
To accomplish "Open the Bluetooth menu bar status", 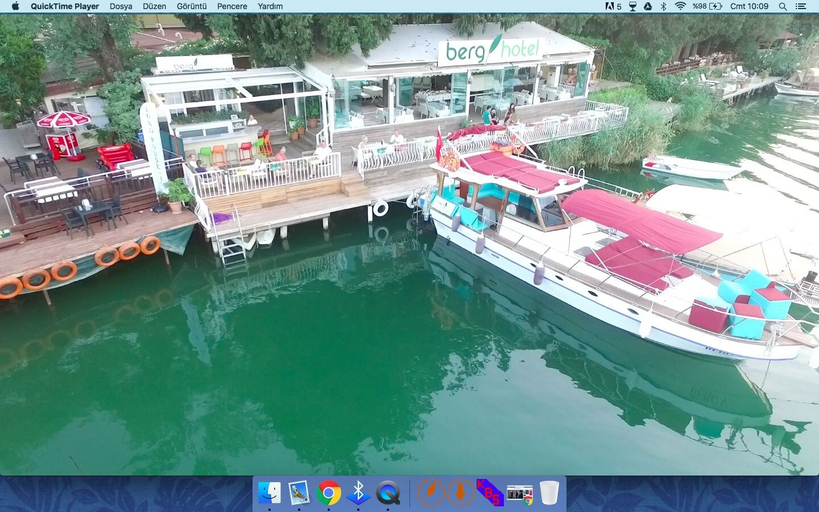I will (x=663, y=6).
